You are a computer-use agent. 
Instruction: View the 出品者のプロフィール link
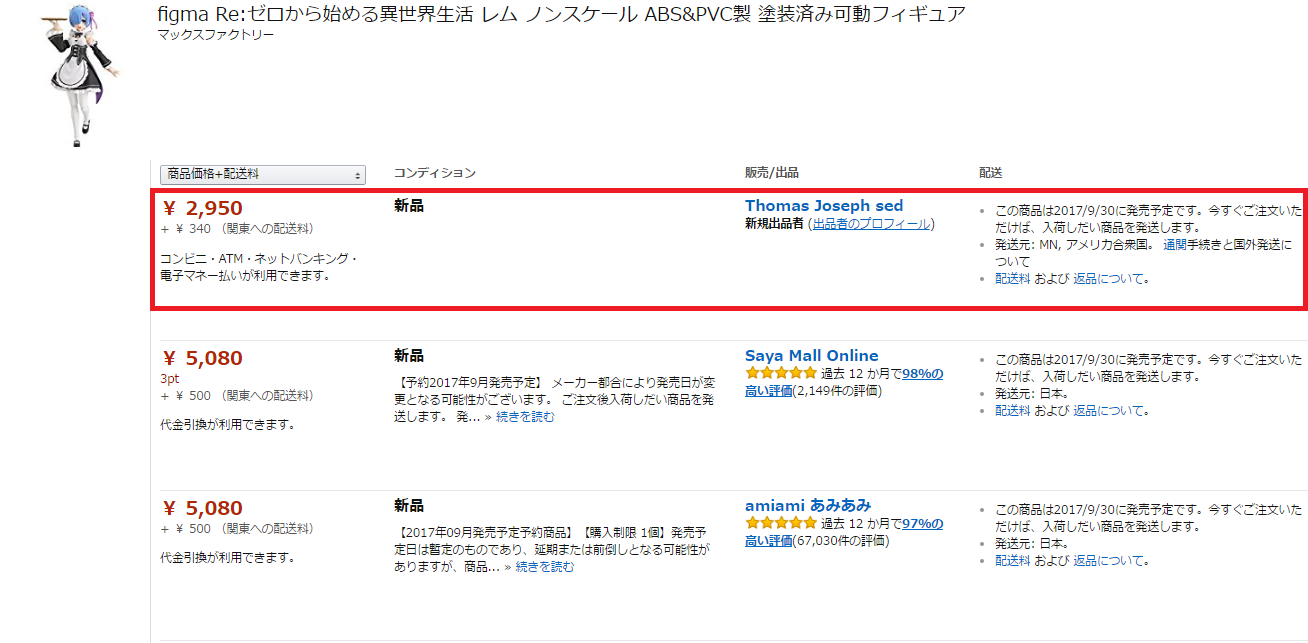[x=870, y=224]
